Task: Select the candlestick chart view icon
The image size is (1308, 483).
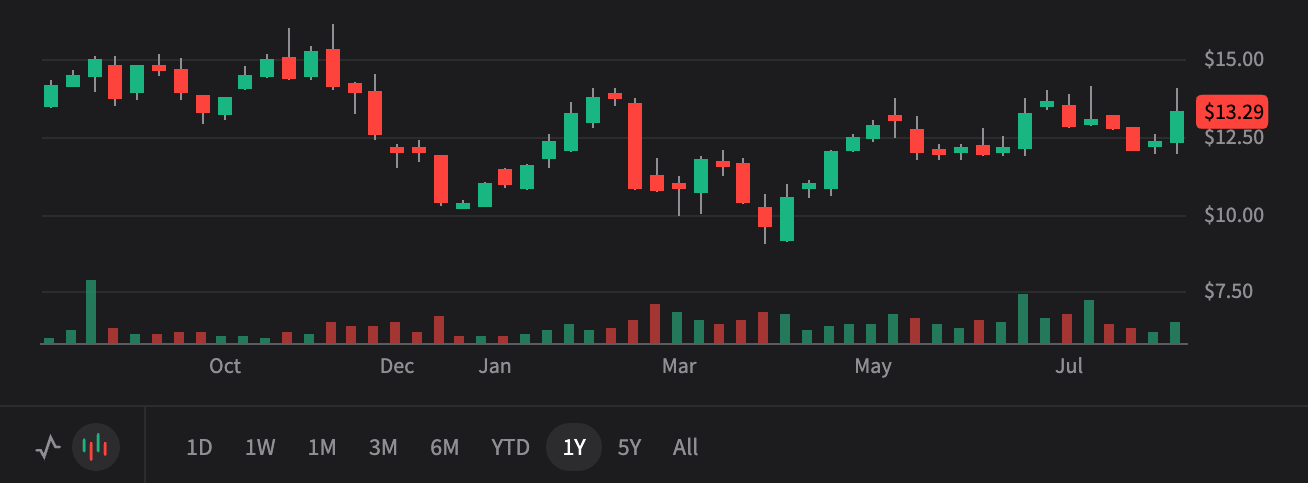Action: coord(96,447)
